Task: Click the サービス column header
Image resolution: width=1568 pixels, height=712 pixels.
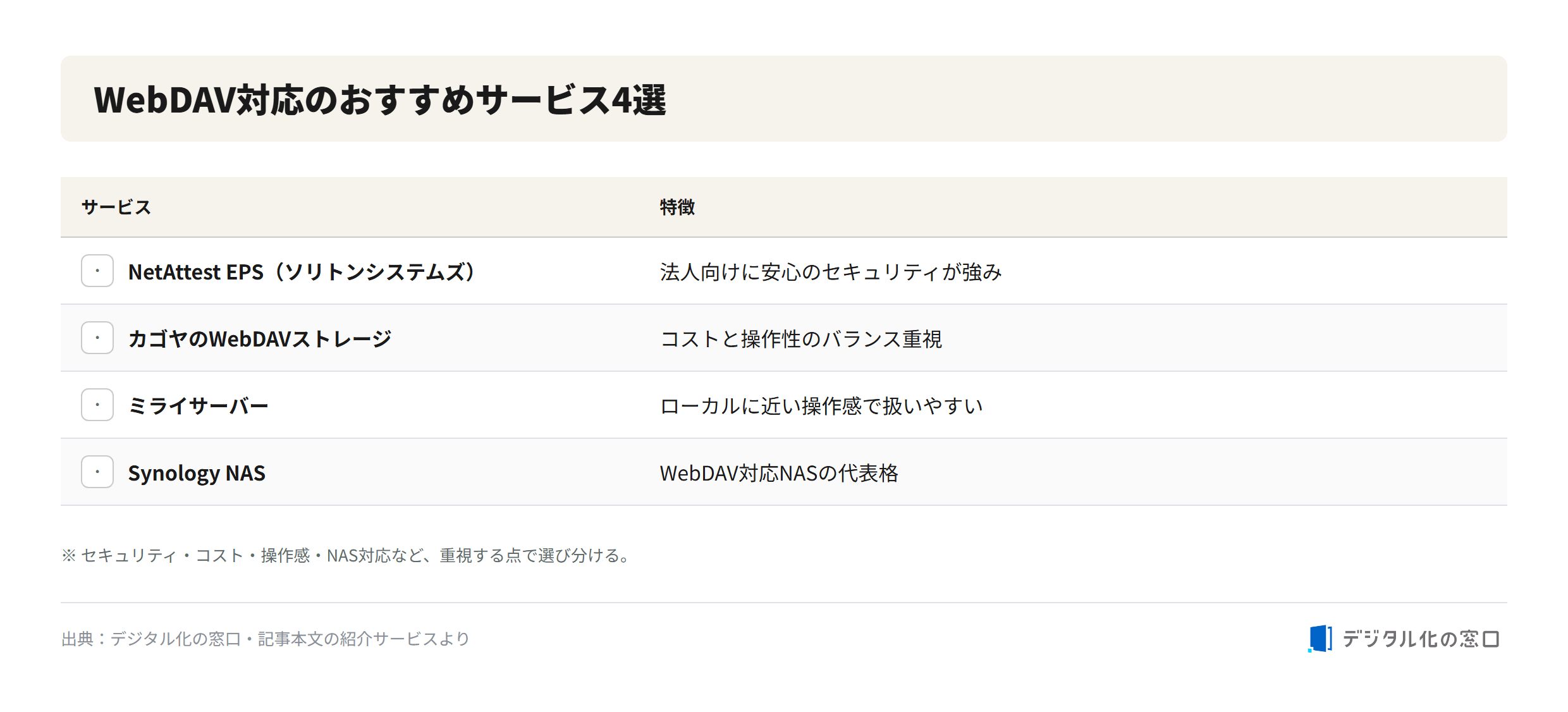Action: point(116,207)
